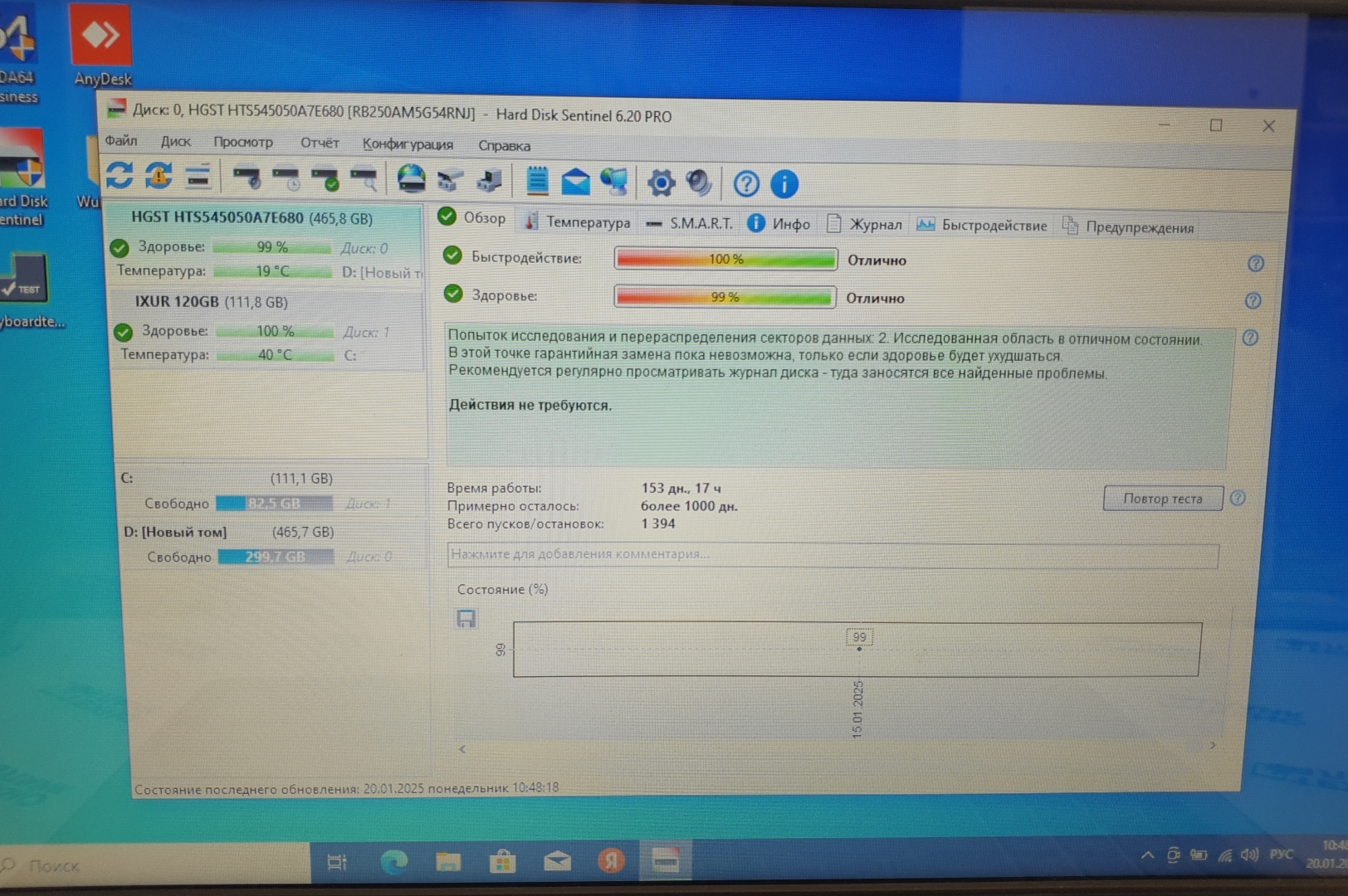The image size is (1348, 896).
Task: Switch to the Журнал tab
Action: 865,224
